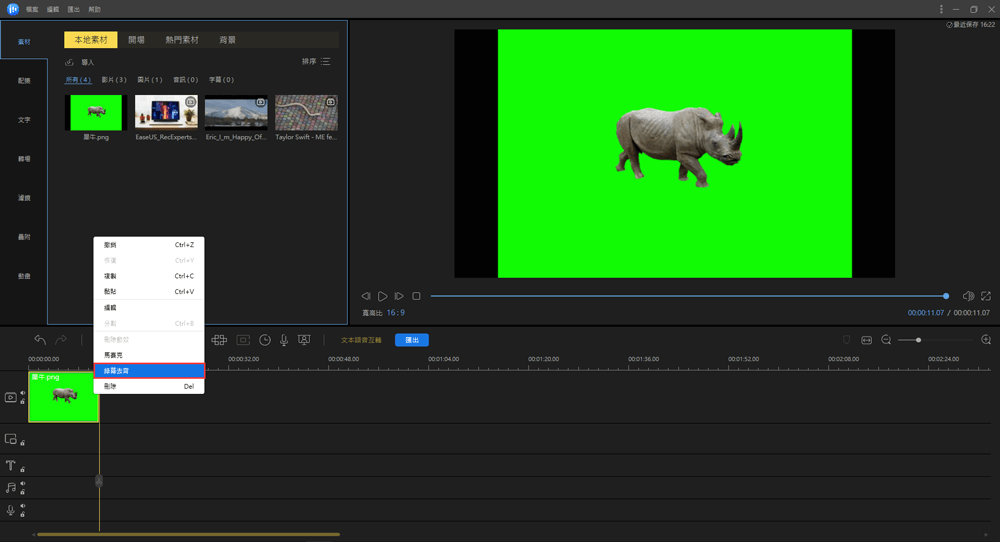Switch to the 熱門素材 tab
Image resolution: width=1000 pixels, height=542 pixels.
(182, 40)
